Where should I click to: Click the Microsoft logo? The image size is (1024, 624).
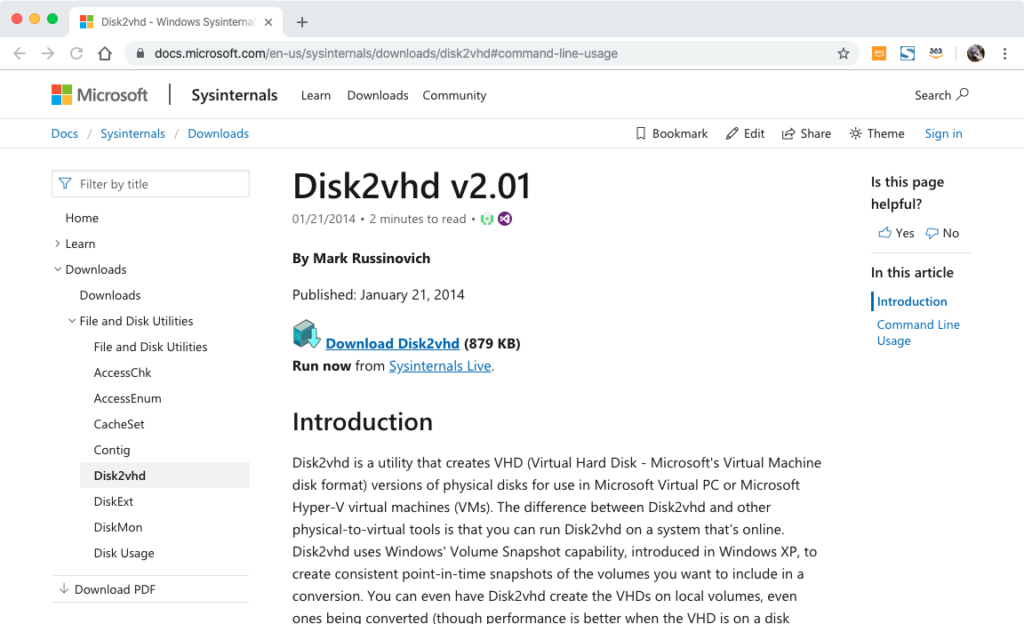point(99,95)
